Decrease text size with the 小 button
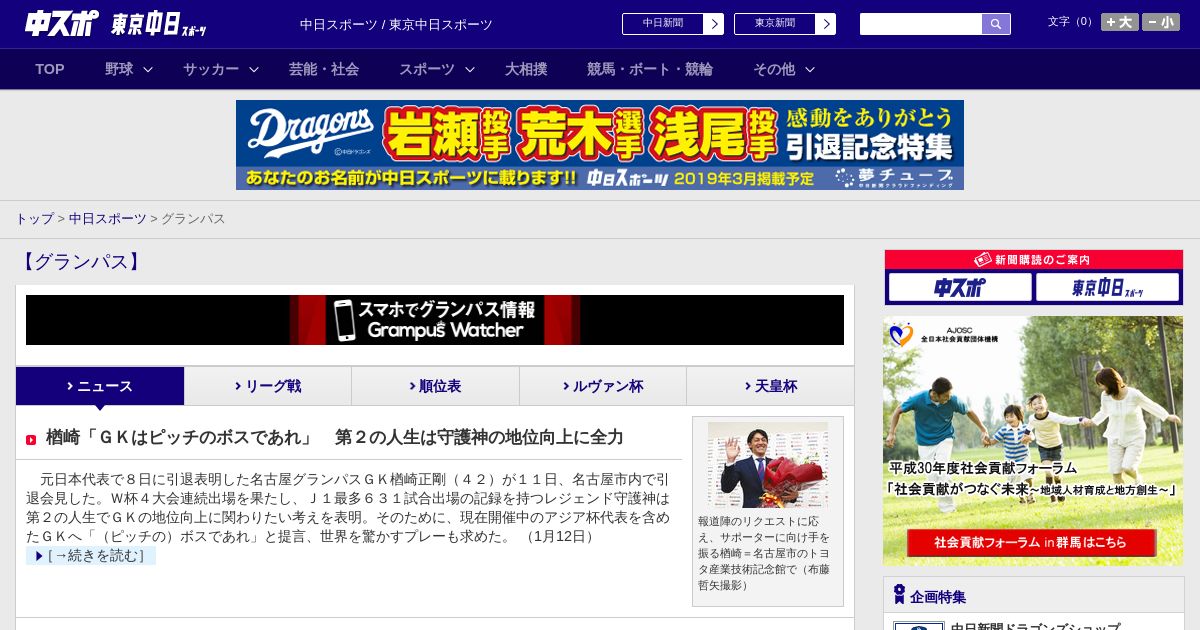Screen dimensions: 1200x630 [1160, 22]
